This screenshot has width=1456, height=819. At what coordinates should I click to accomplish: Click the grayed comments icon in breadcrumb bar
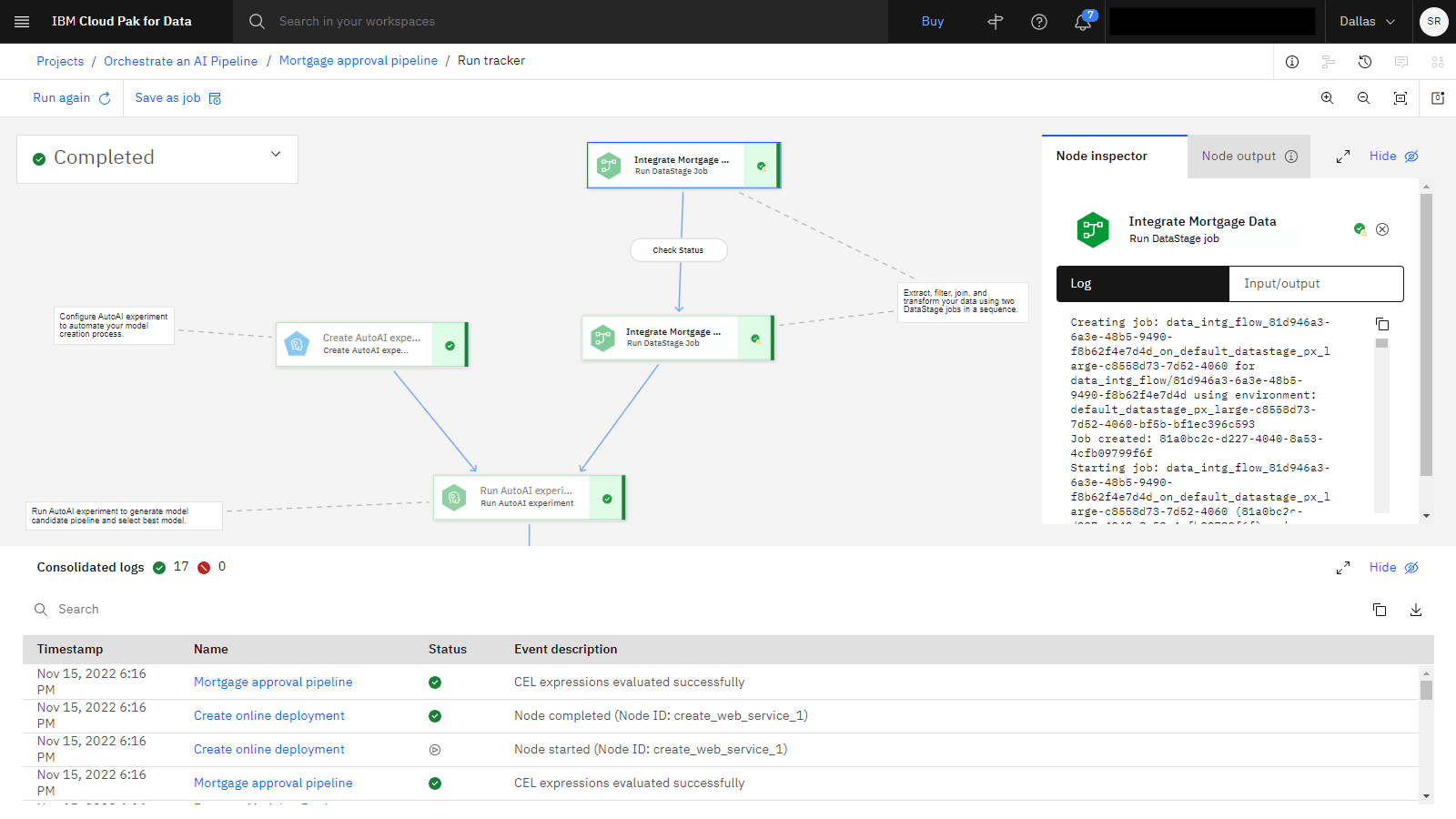(x=1401, y=62)
